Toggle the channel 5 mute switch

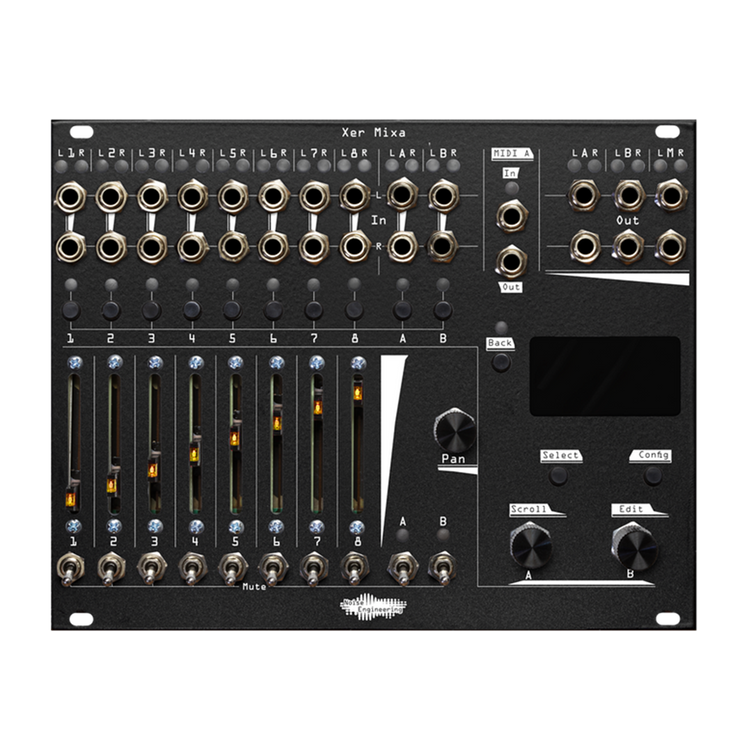click(x=233, y=568)
